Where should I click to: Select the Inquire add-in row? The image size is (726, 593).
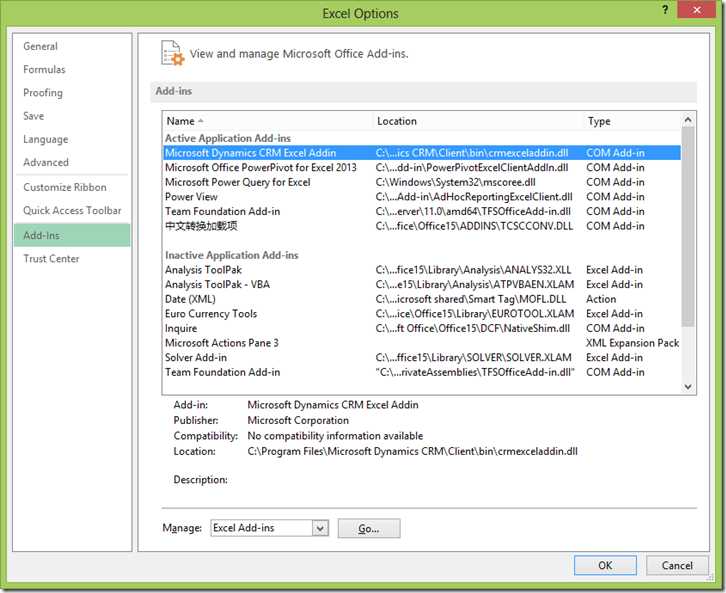click(422, 328)
